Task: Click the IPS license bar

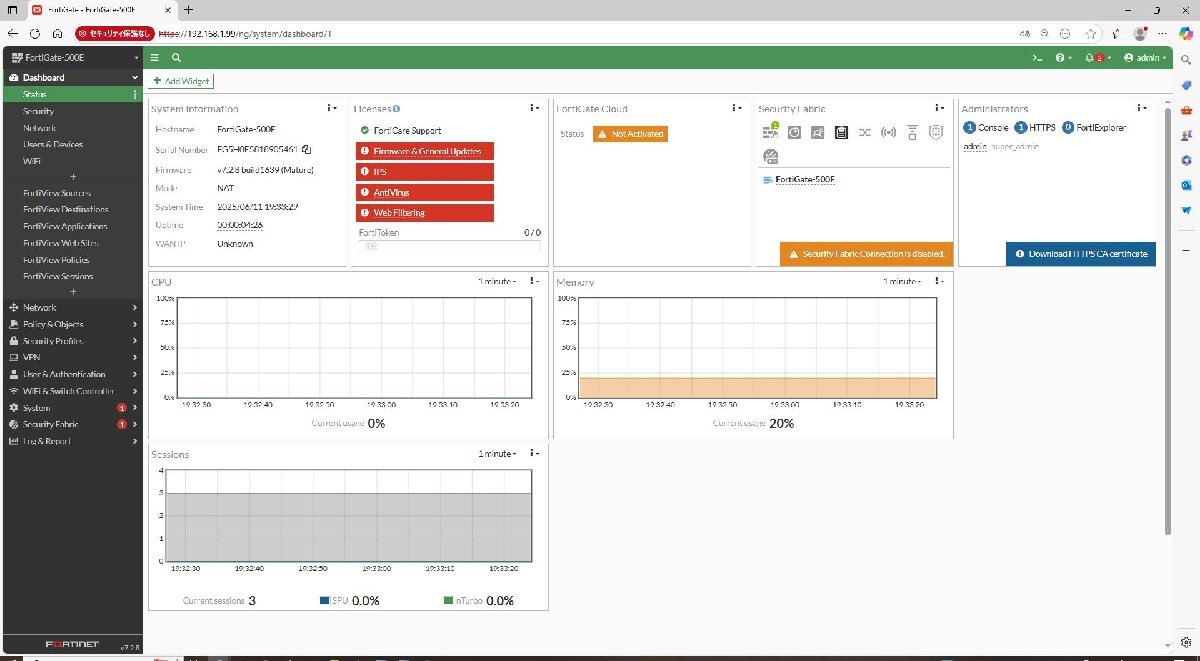Action: click(425, 172)
